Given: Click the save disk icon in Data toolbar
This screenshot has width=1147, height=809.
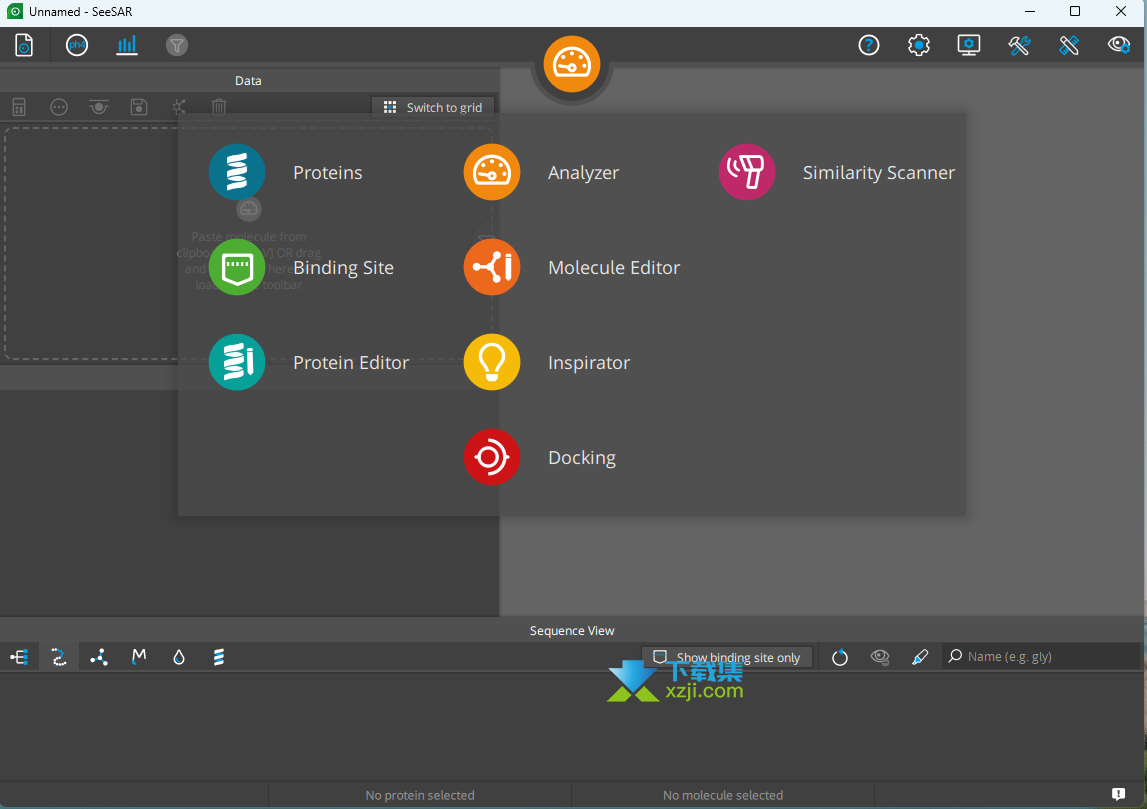Looking at the screenshot, I should click(x=139, y=108).
